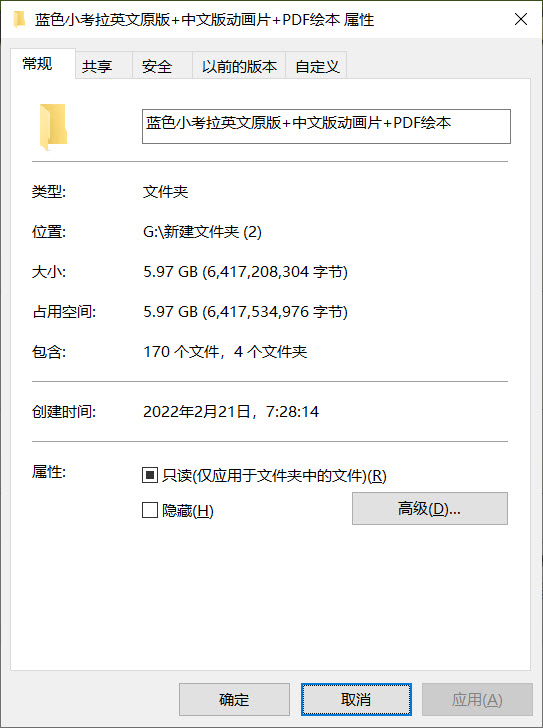The height and width of the screenshot is (728, 543).
Task: Confirm with the 确定 button
Action: [x=234, y=699]
